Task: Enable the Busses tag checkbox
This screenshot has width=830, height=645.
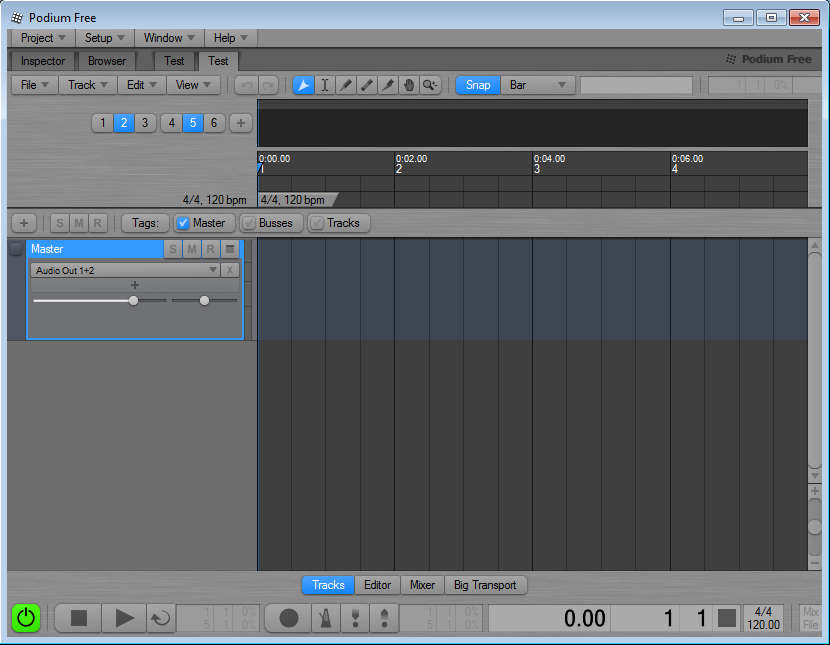Action: coord(248,223)
